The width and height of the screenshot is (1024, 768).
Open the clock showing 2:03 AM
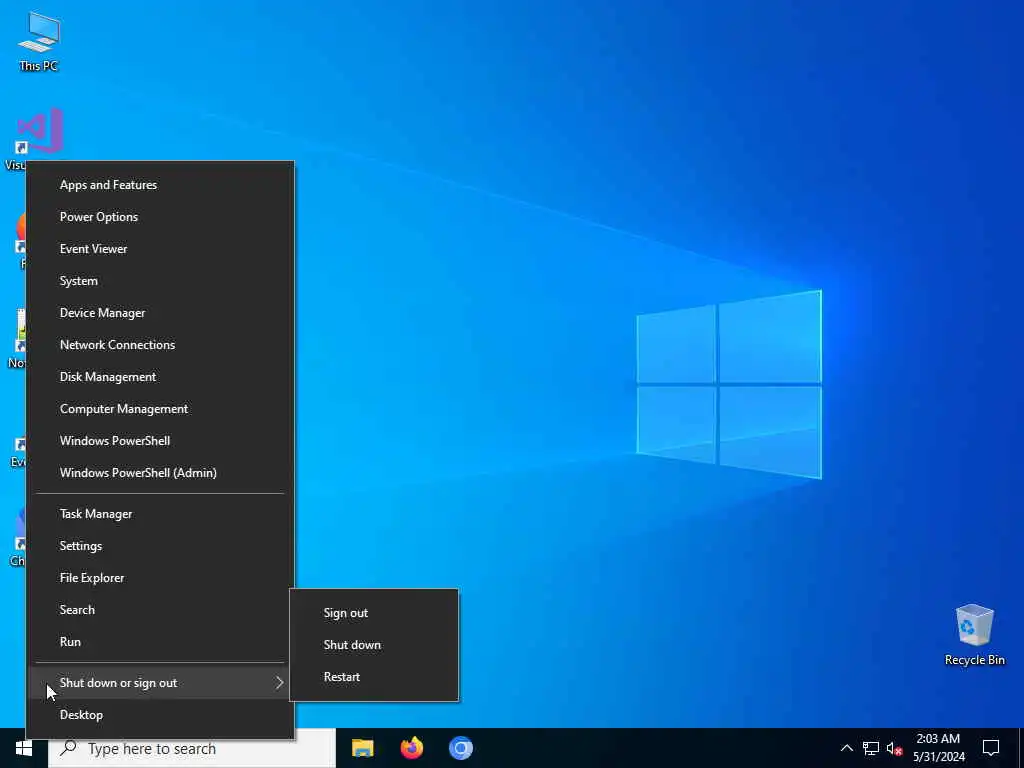coord(938,748)
